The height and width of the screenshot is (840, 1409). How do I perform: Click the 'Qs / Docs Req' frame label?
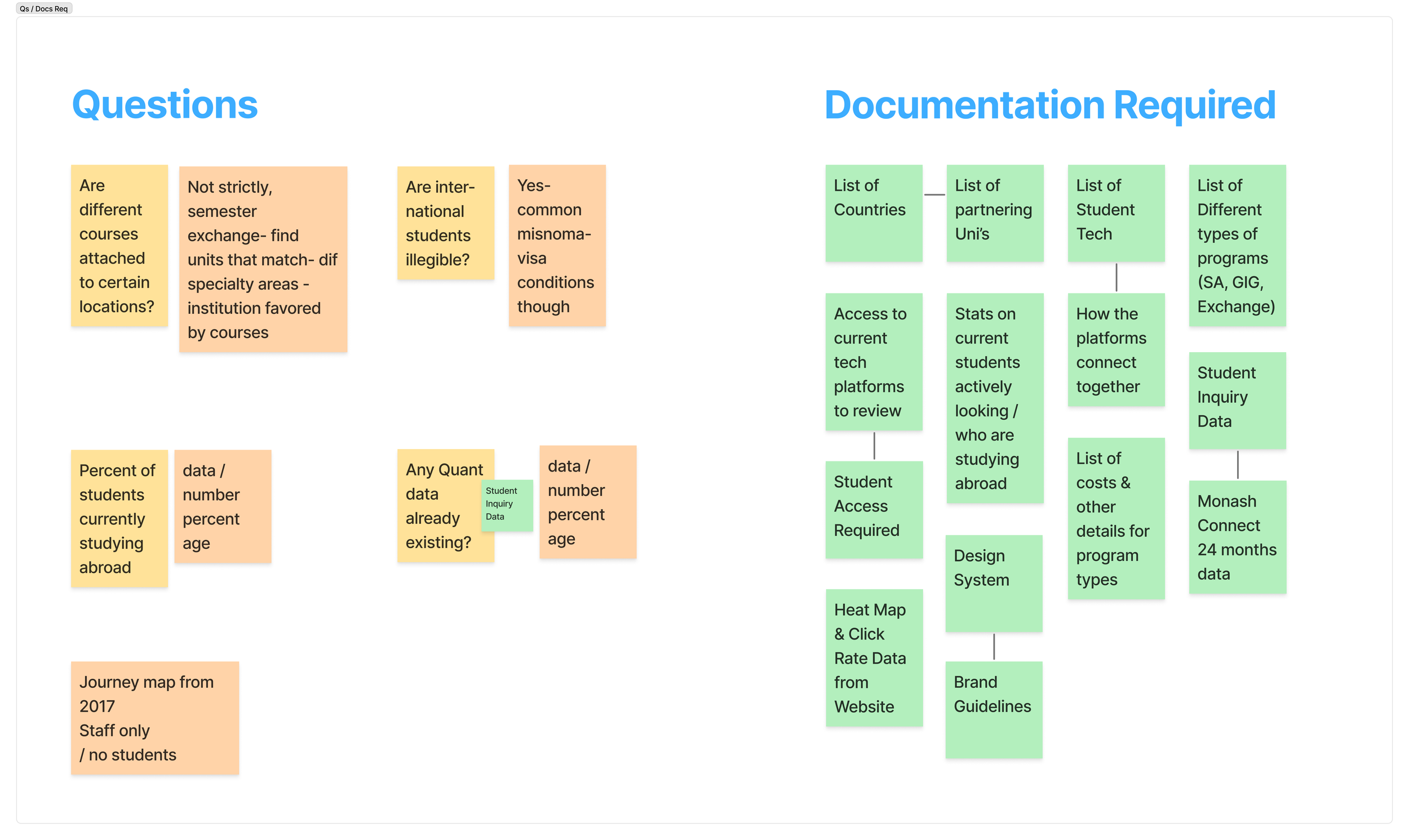pyautogui.click(x=43, y=8)
